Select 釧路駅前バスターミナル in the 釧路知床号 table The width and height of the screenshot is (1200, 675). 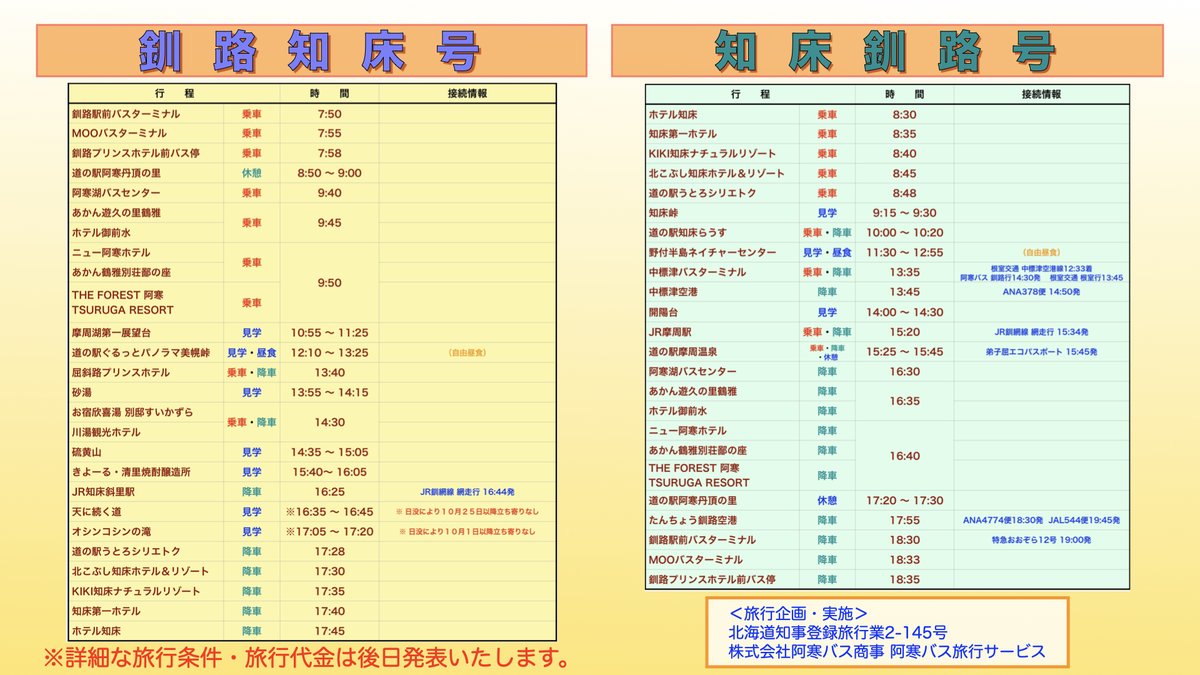[126, 114]
